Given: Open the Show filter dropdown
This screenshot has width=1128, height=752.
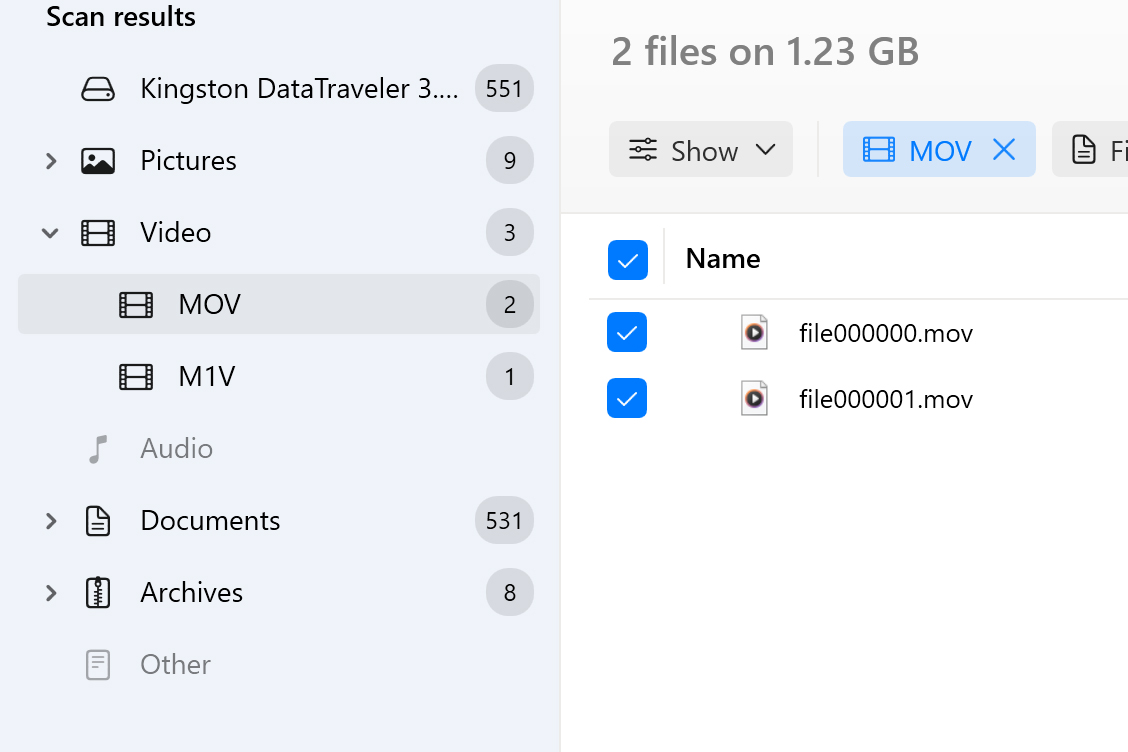Looking at the screenshot, I should pyautogui.click(x=701, y=150).
